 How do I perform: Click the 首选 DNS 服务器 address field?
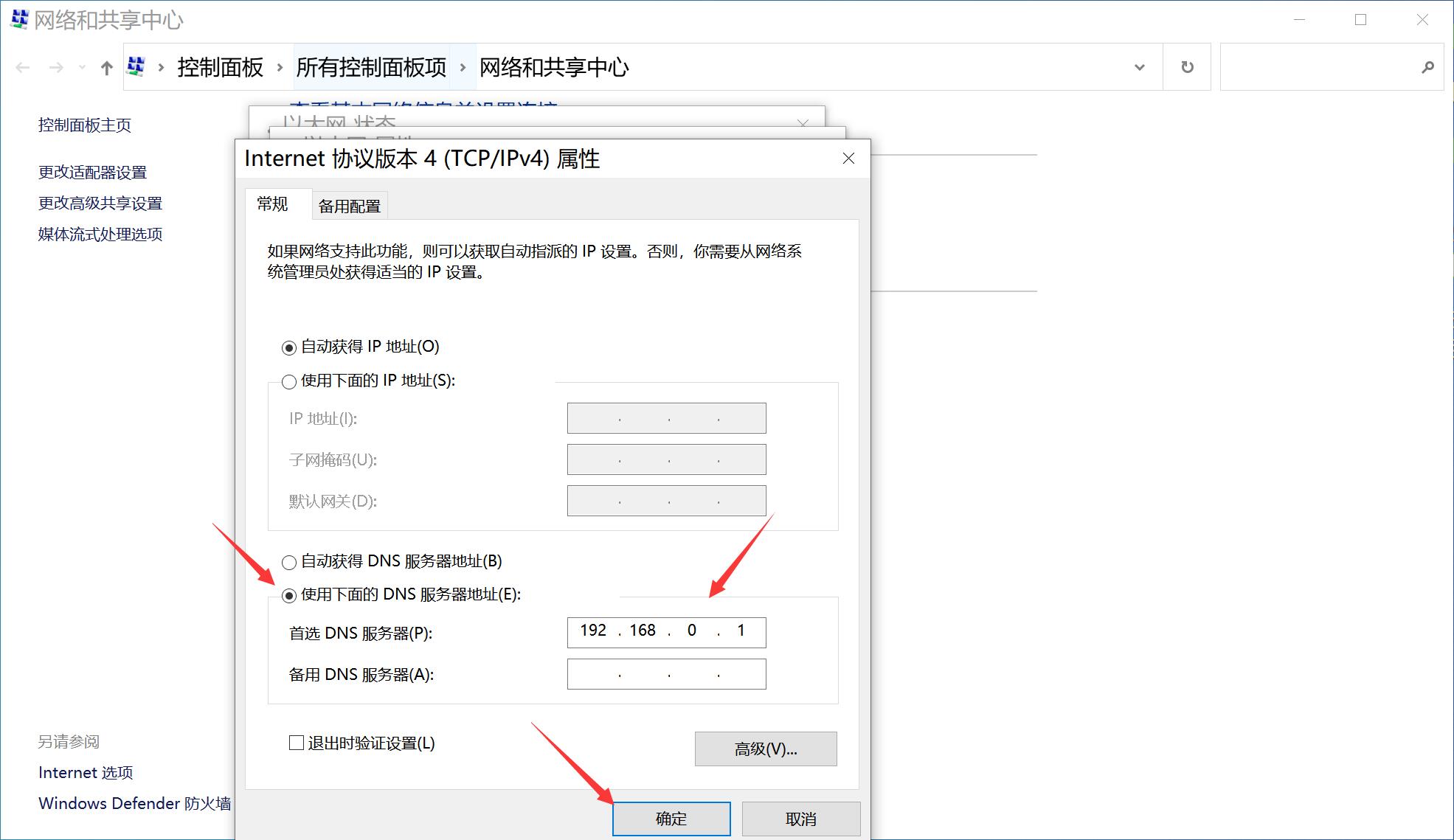[x=666, y=632]
